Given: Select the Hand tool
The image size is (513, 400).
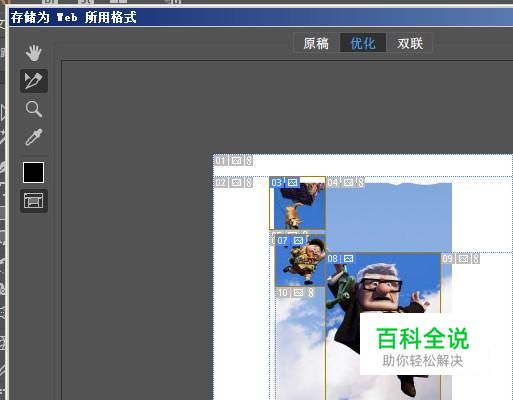Looking at the screenshot, I should [34, 53].
